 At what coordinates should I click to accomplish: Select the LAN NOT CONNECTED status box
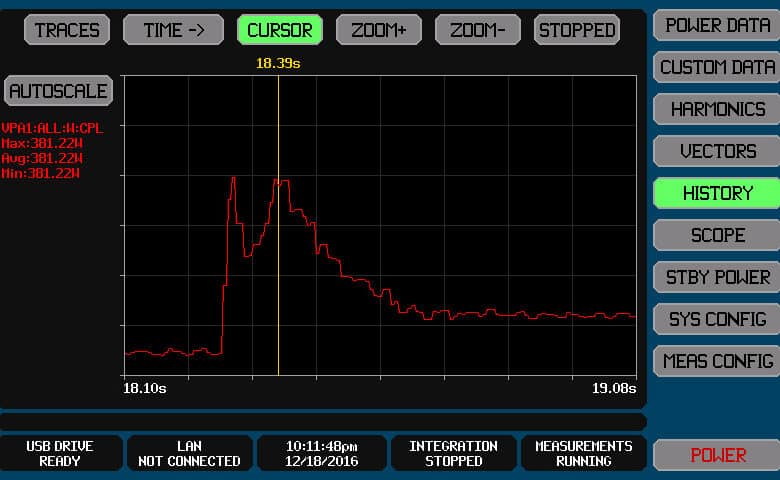point(190,453)
